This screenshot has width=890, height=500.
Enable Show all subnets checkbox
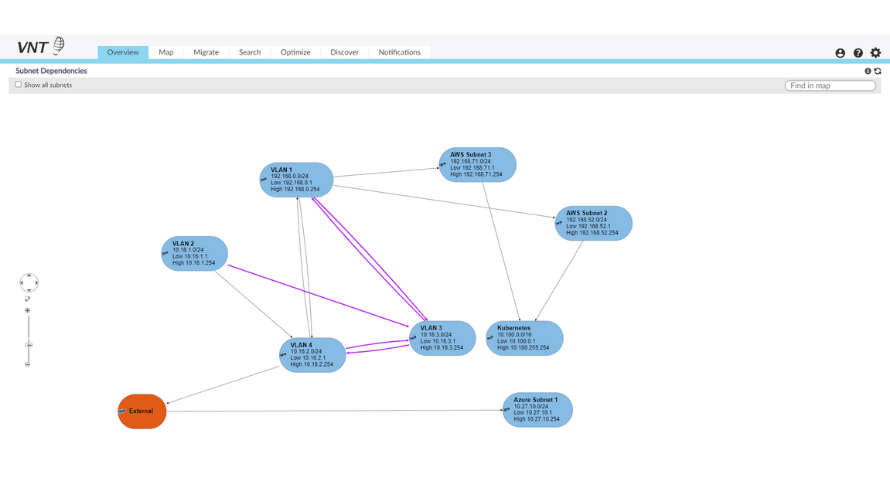[x=18, y=85]
